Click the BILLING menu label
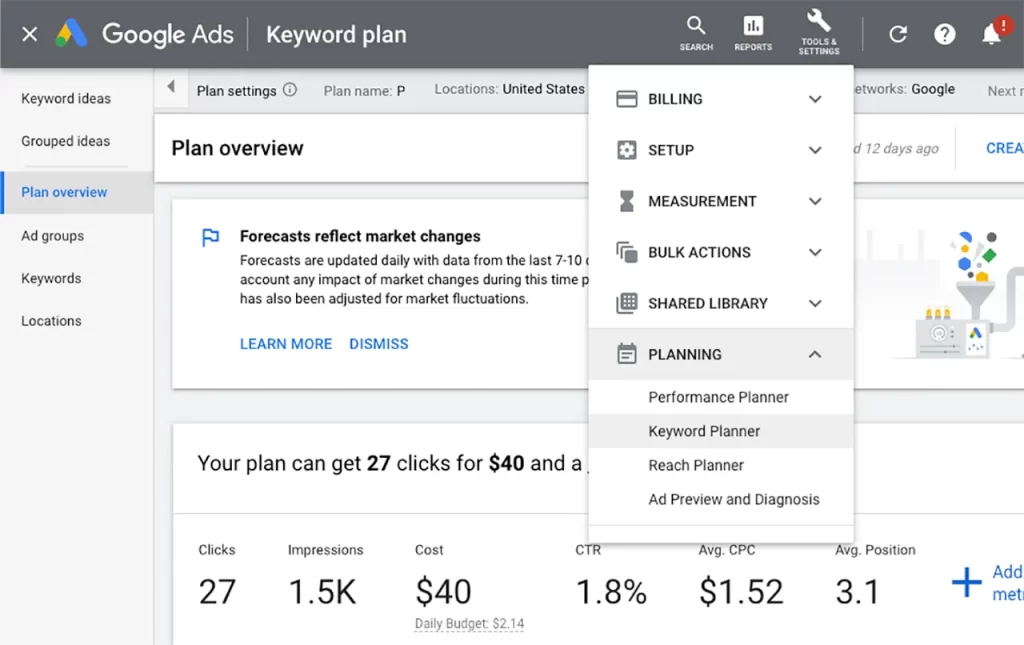1024x645 pixels. (675, 99)
